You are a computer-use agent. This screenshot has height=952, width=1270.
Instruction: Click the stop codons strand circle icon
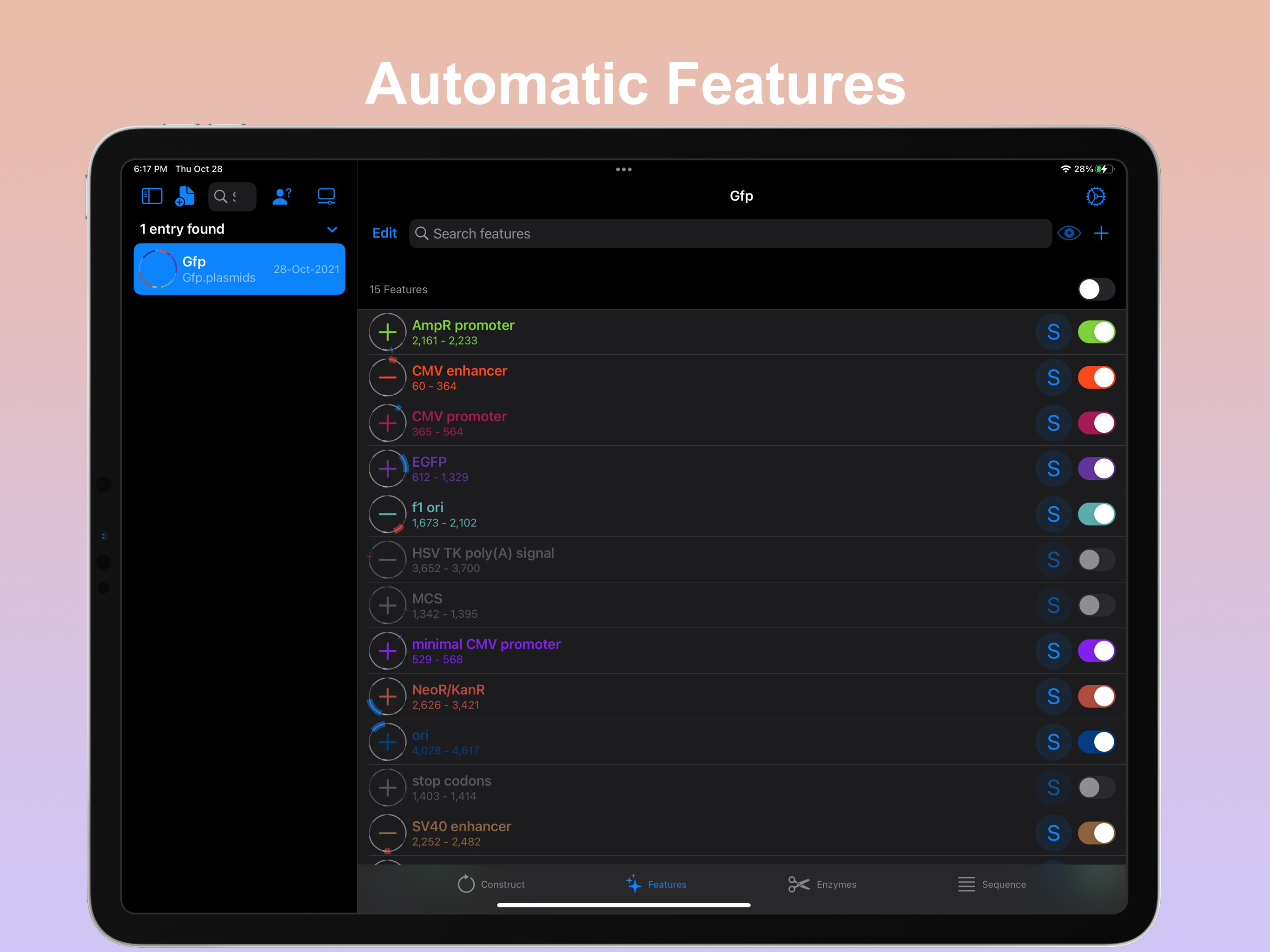(388, 787)
